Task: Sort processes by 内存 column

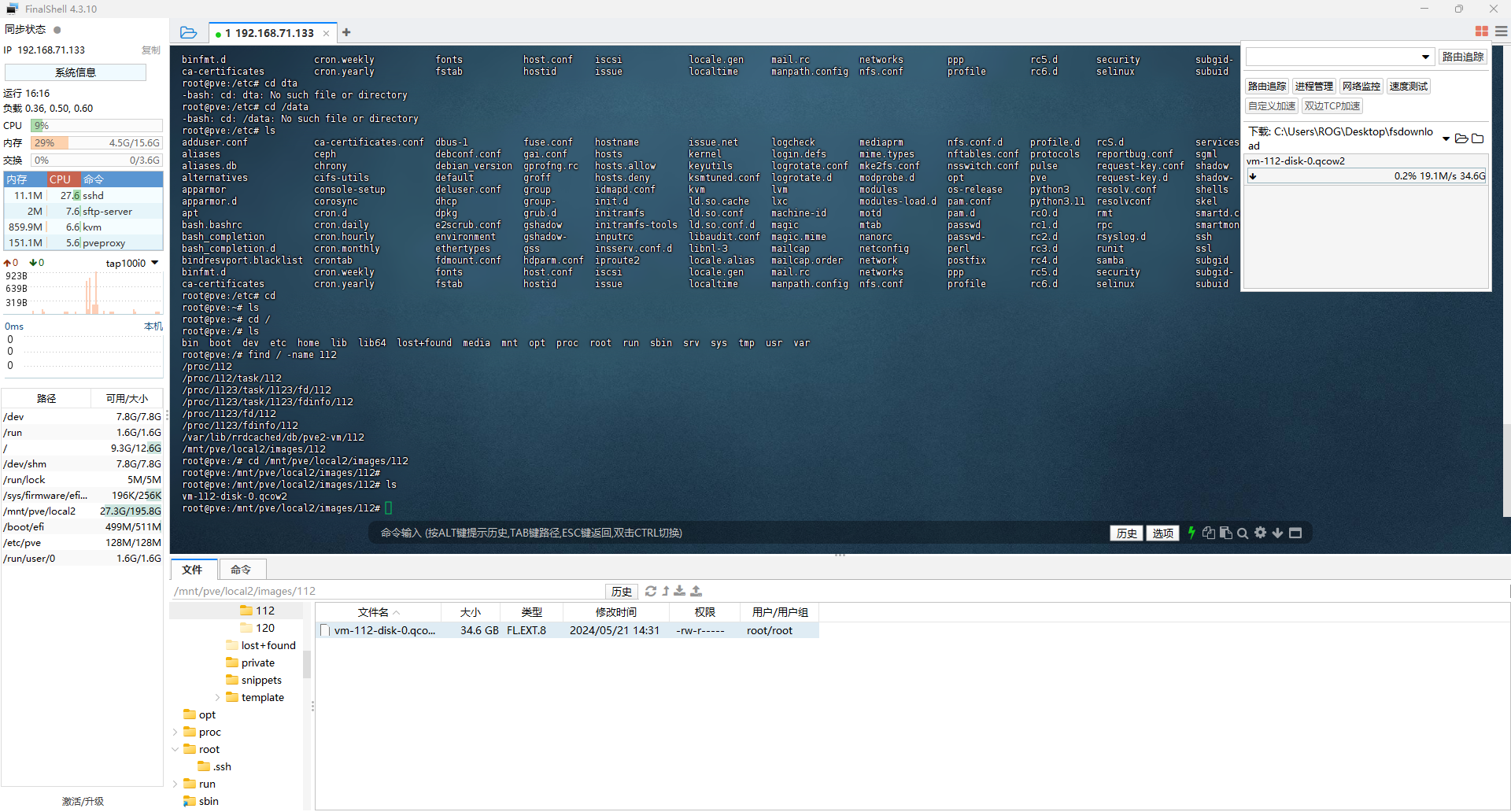Action: tap(25, 179)
